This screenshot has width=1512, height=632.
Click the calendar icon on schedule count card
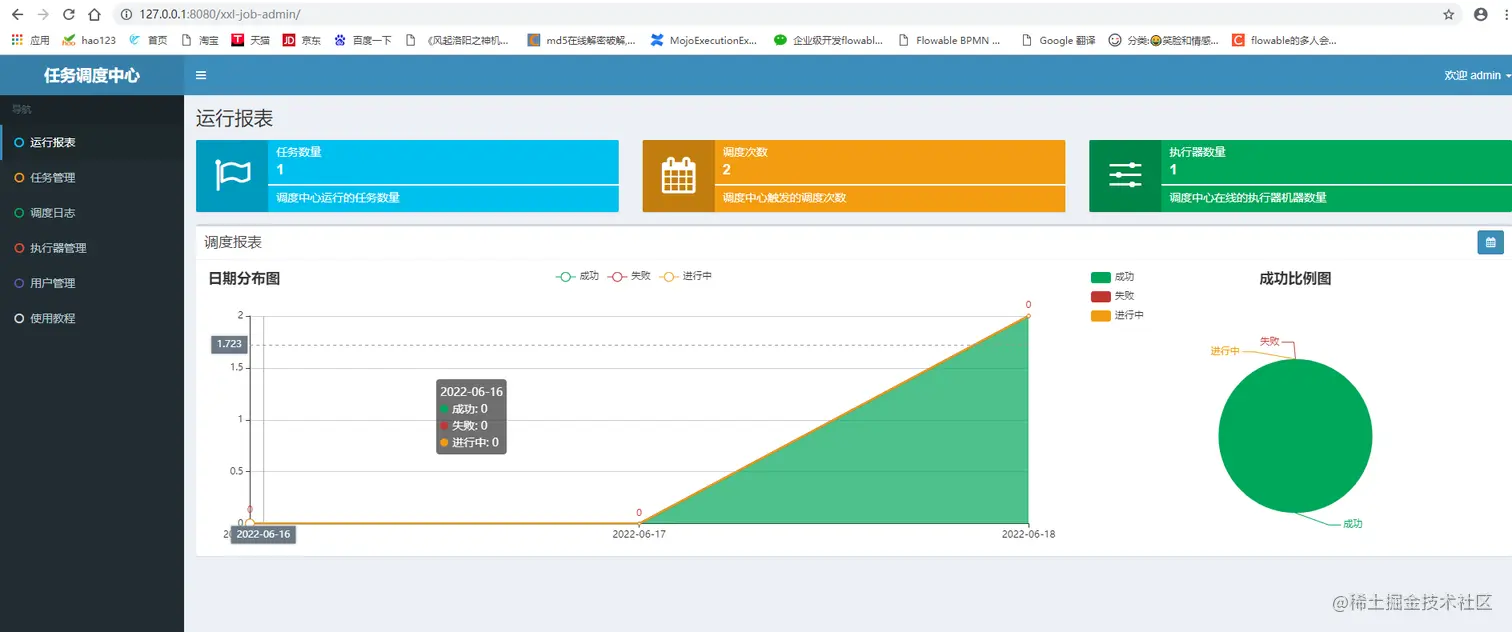click(x=678, y=176)
